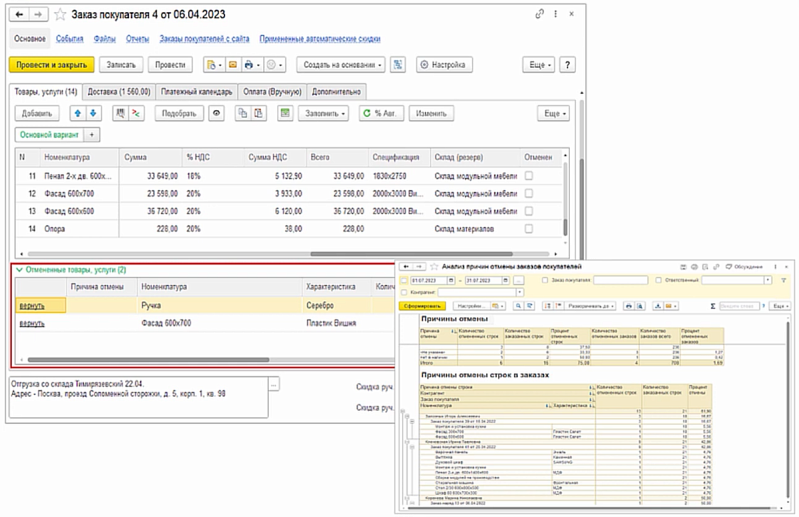Click the print icon in the report toolbar
799x517 pixels.
pos(629,306)
